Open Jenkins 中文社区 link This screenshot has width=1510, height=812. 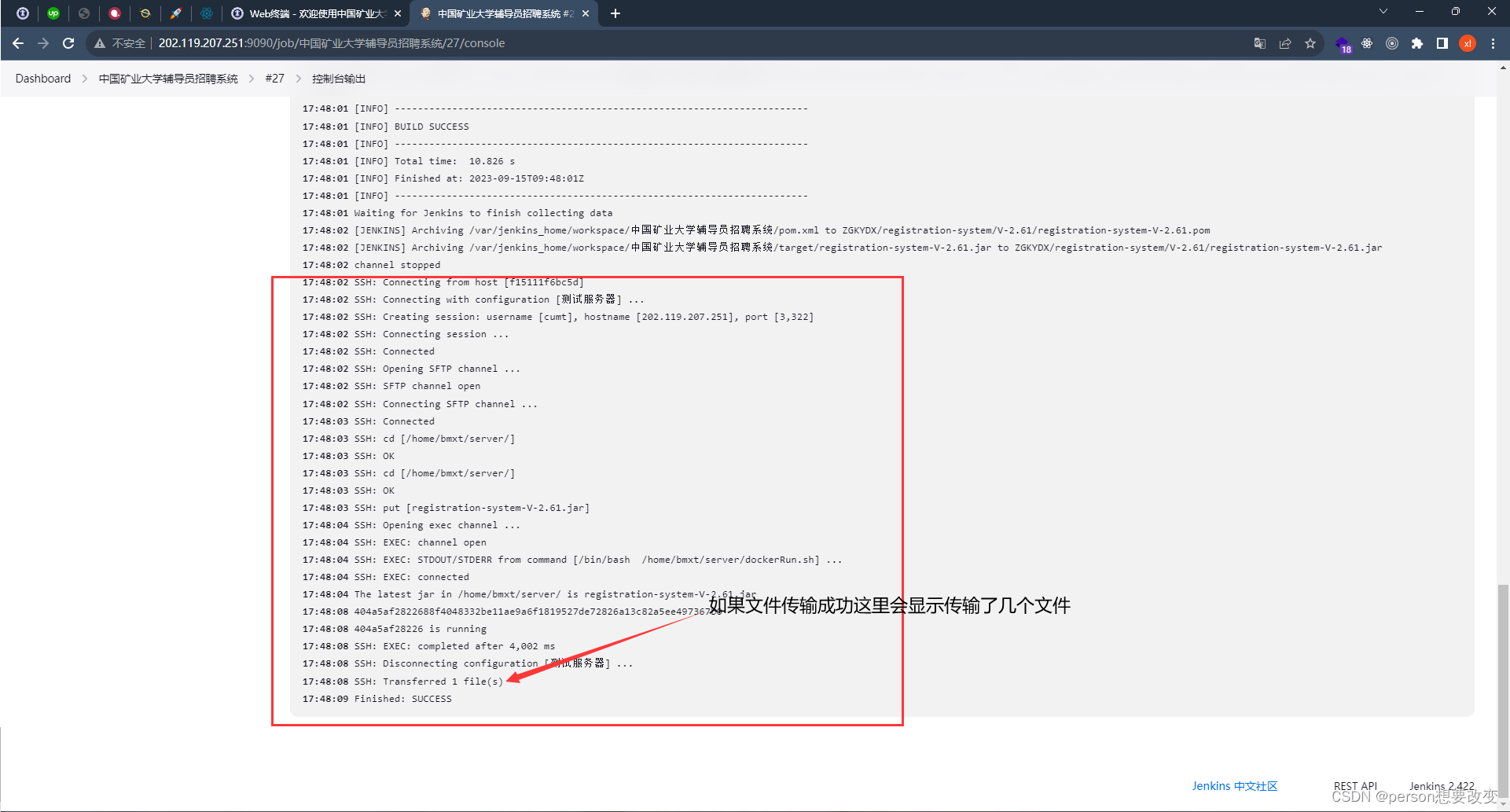click(x=1235, y=786)
